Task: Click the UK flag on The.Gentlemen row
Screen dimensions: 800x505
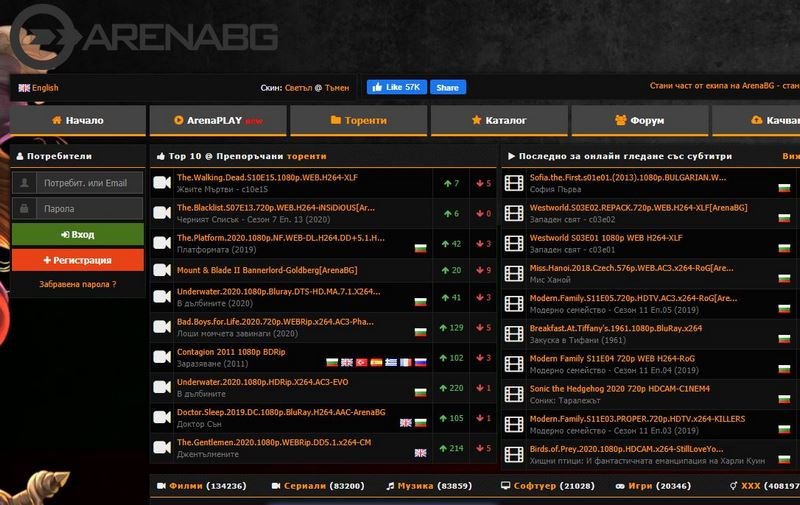Action: click(x=420, y=452)
